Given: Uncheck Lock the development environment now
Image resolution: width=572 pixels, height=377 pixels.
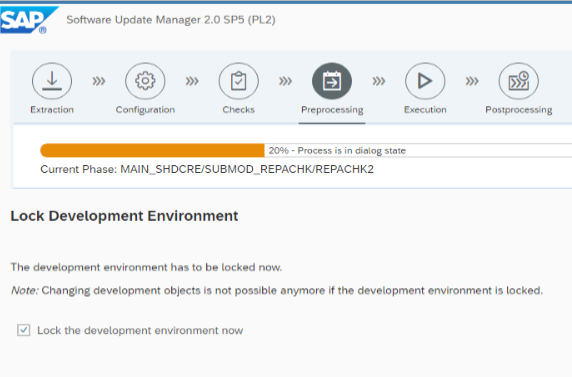Looking at the screenshot, I should (x=24, y=330).
